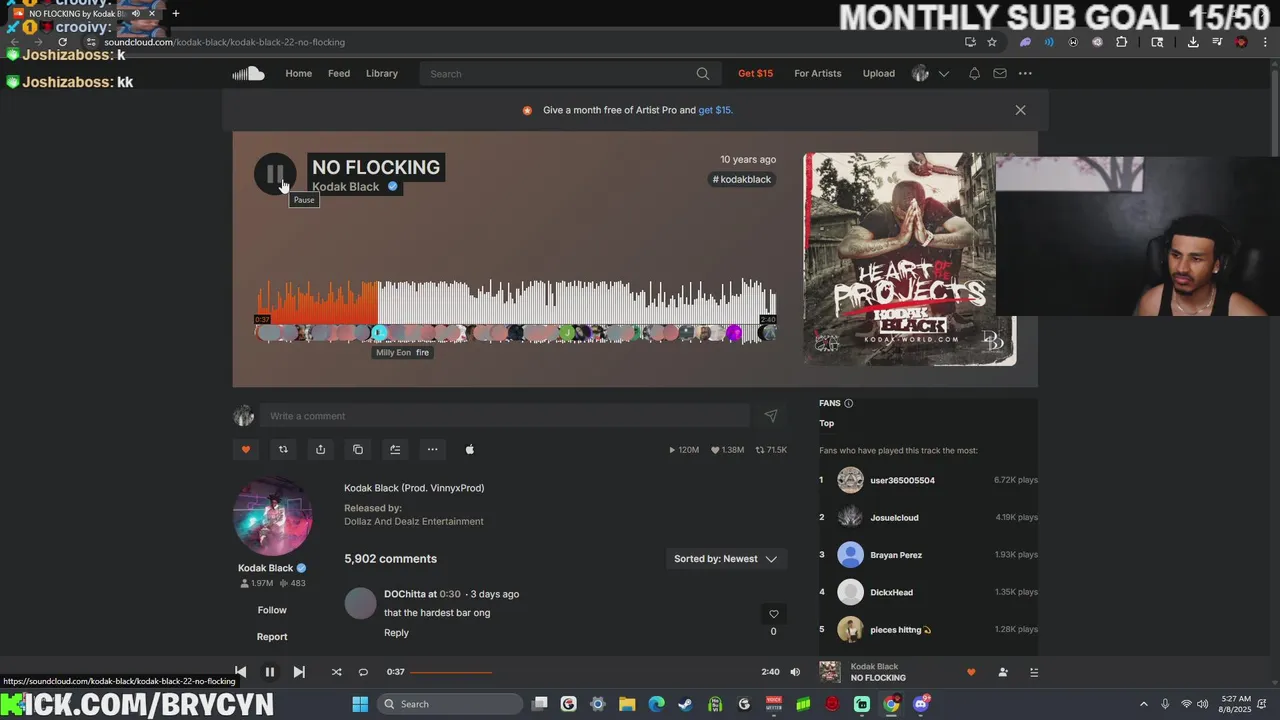Like DOChitta's comment
The image size is (1280, 720).
tap(773, 614)
